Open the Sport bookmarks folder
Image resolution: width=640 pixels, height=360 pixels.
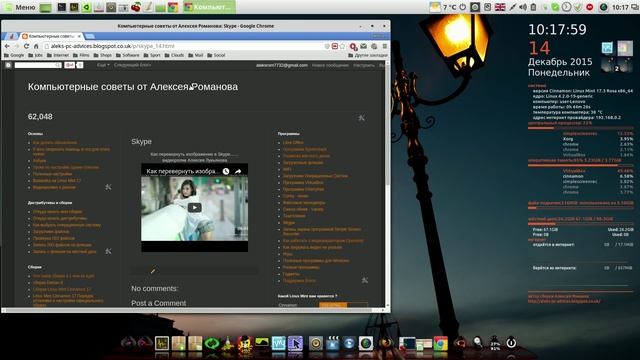tap(152, 55)
